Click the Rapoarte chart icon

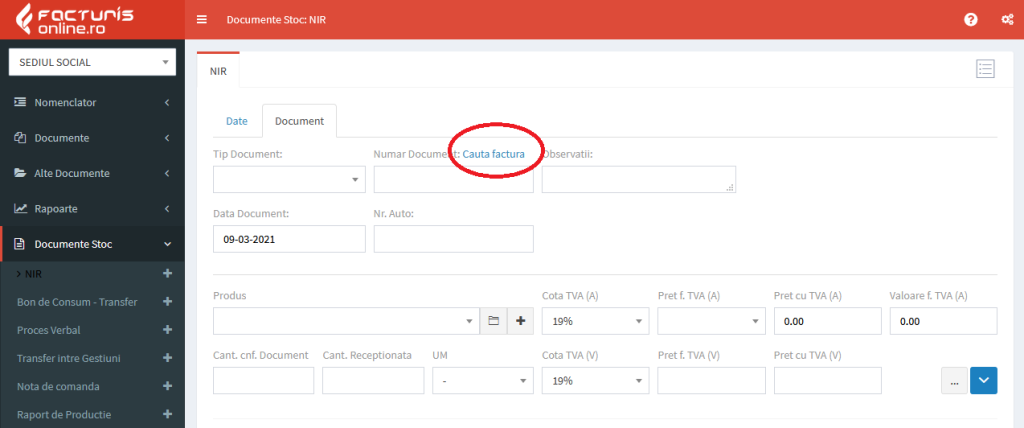(20, 208)
